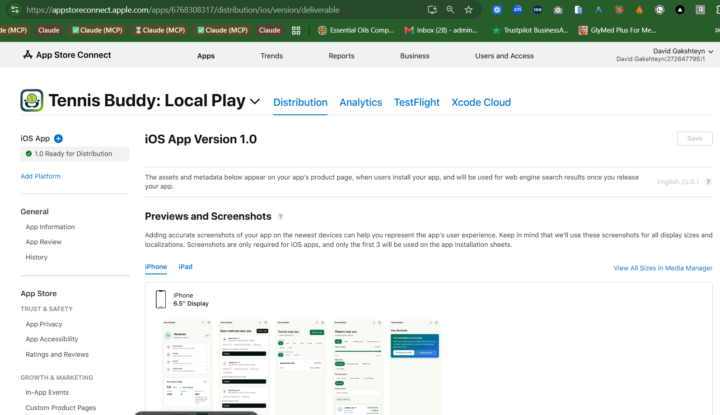Open the bookmarks apps grid icon
Viewport: 720px width, 415px height.
point(296,30)
